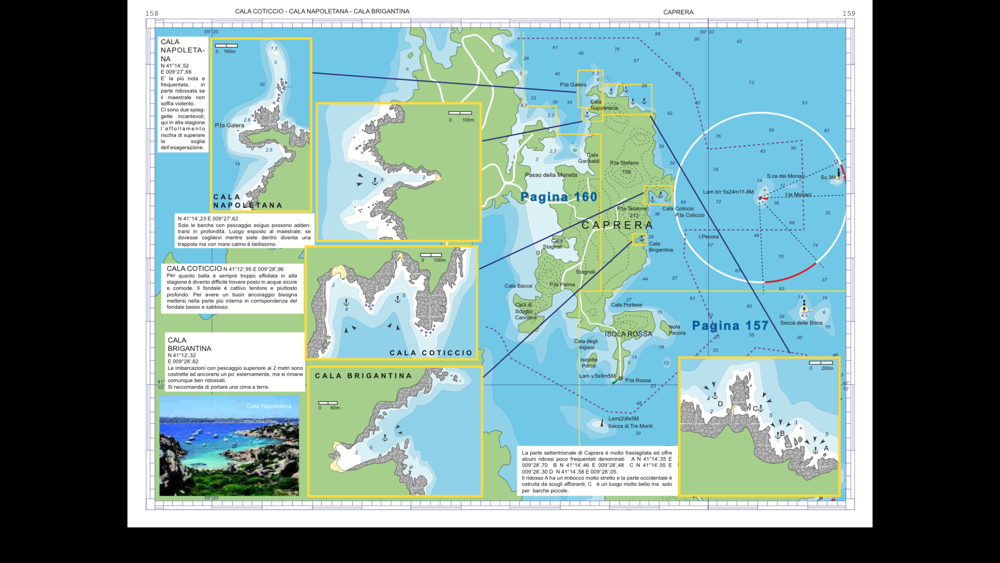Screen dimensions: 1000x563
Task: Select the CALA BRIGANTINA inset chart
Action: pyautogui.click(x=395, y=430)
